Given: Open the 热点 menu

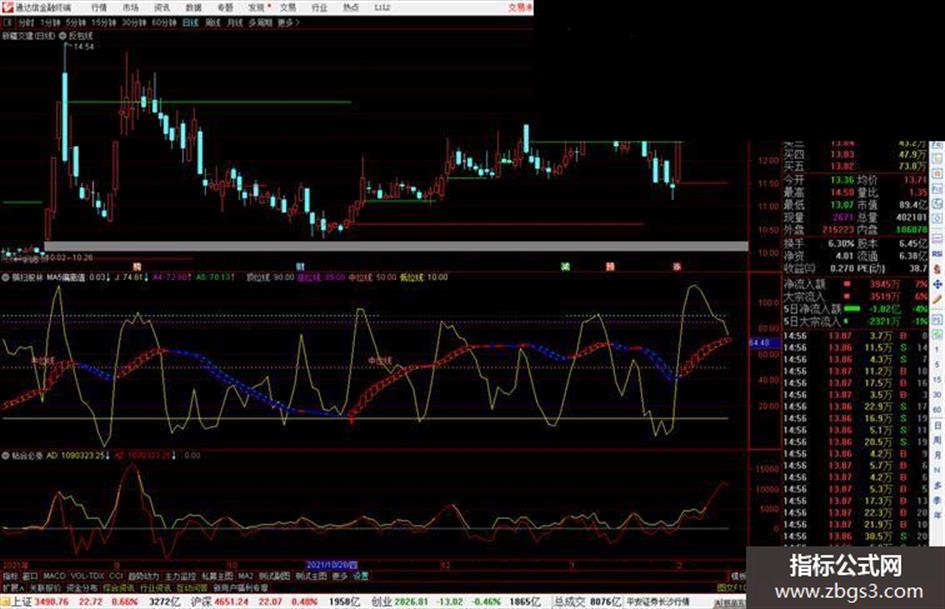Looking at the screenshot, I should coord(351,8).
